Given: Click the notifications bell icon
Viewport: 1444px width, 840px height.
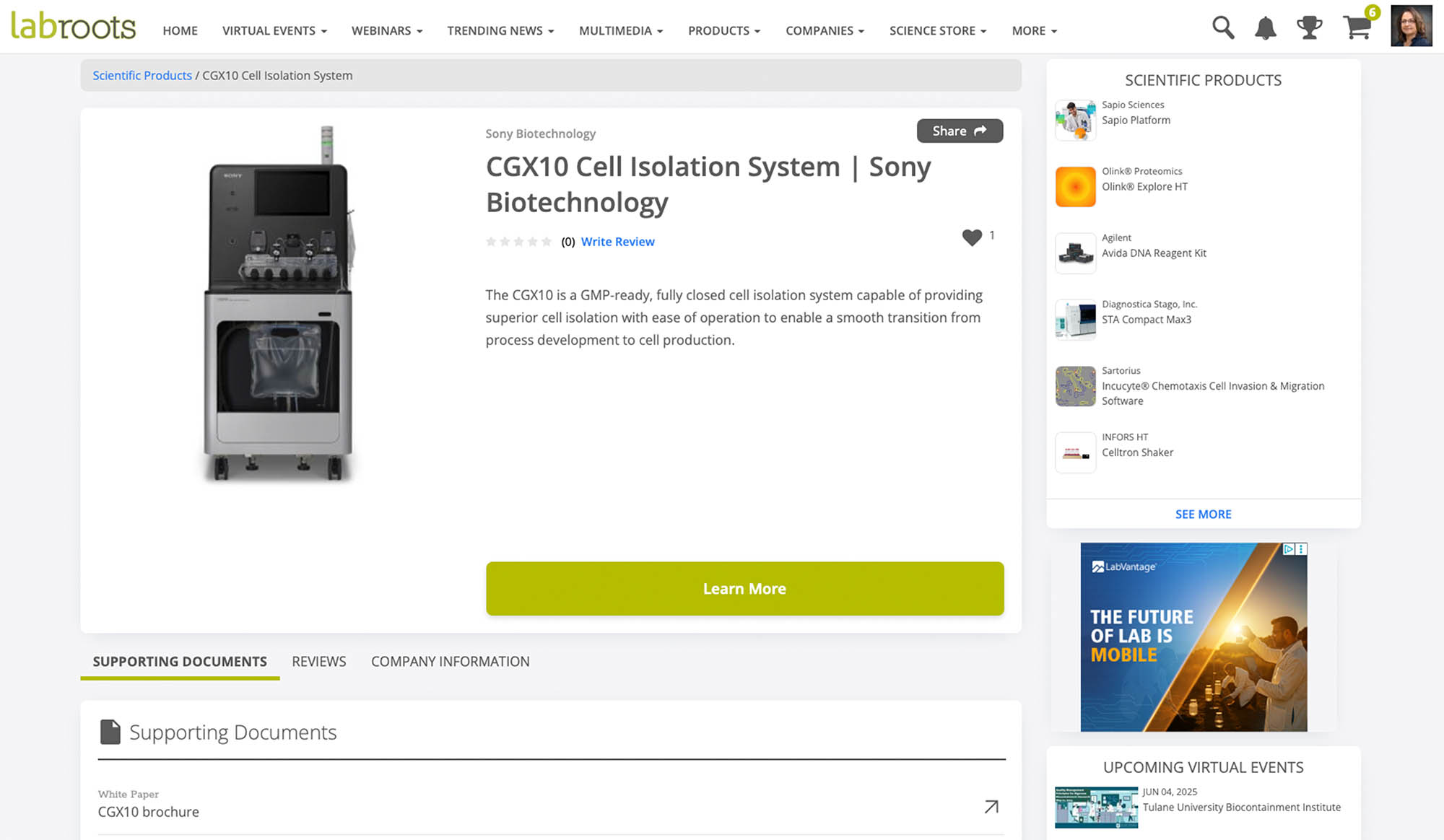Looking at the screenshot, I should 1265,29.
